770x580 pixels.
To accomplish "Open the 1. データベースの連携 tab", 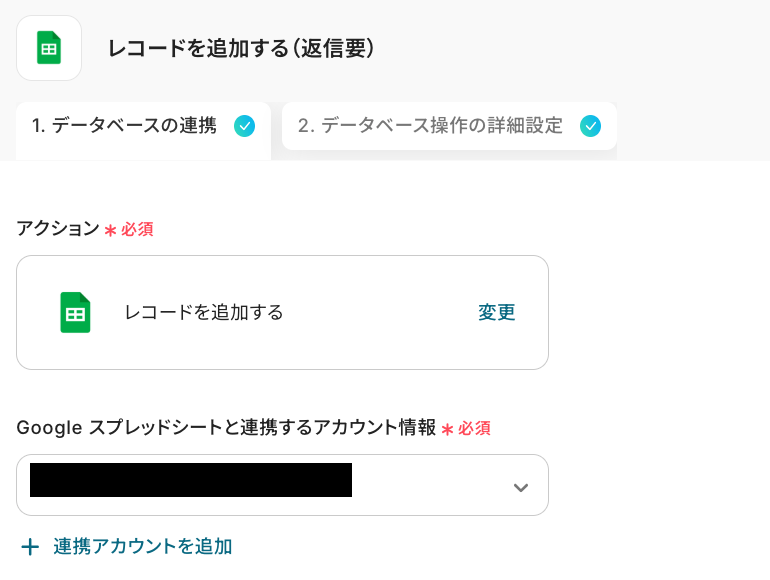I will tap(124, 126).
